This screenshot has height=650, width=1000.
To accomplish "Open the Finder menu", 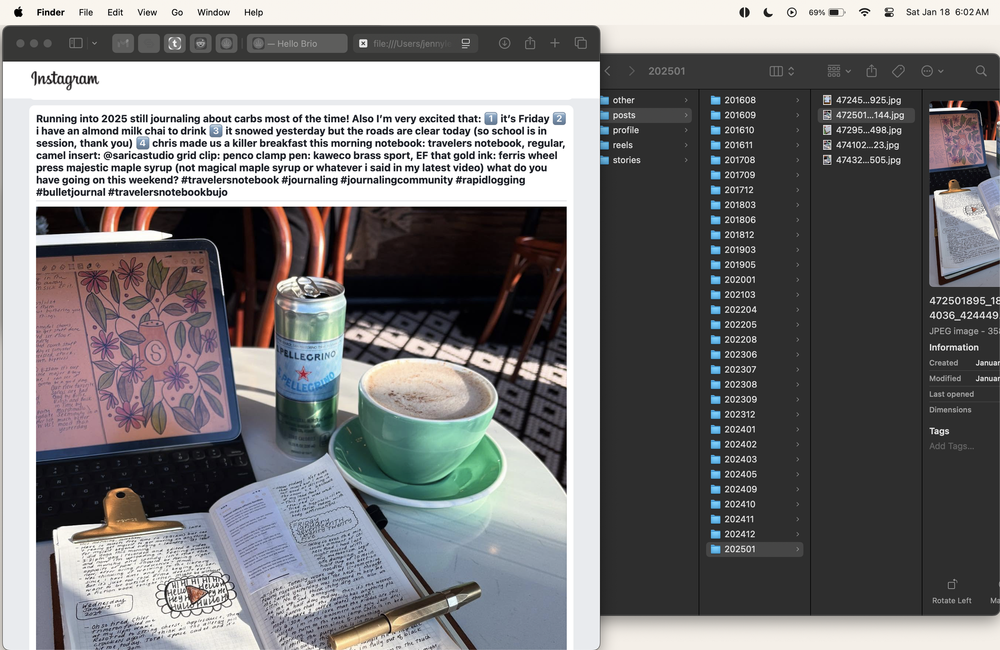I will coord(50,12).
